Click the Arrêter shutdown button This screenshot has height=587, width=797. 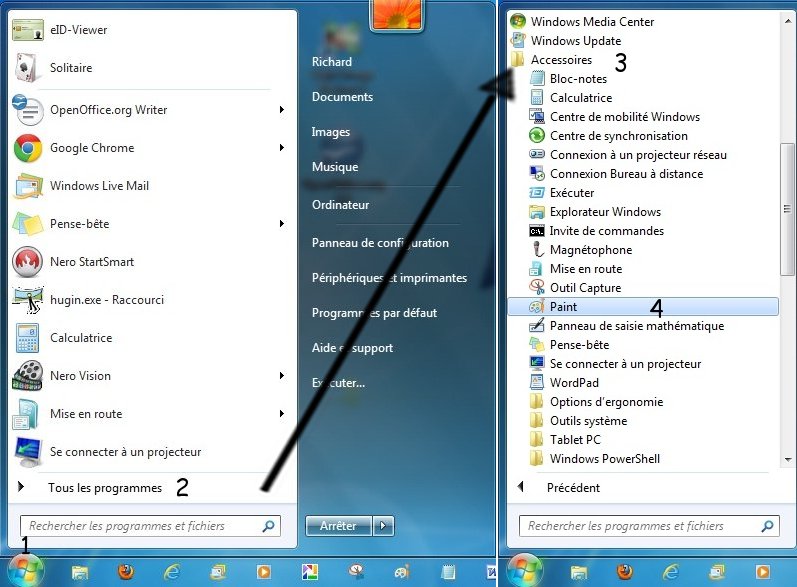coord(339,526)
